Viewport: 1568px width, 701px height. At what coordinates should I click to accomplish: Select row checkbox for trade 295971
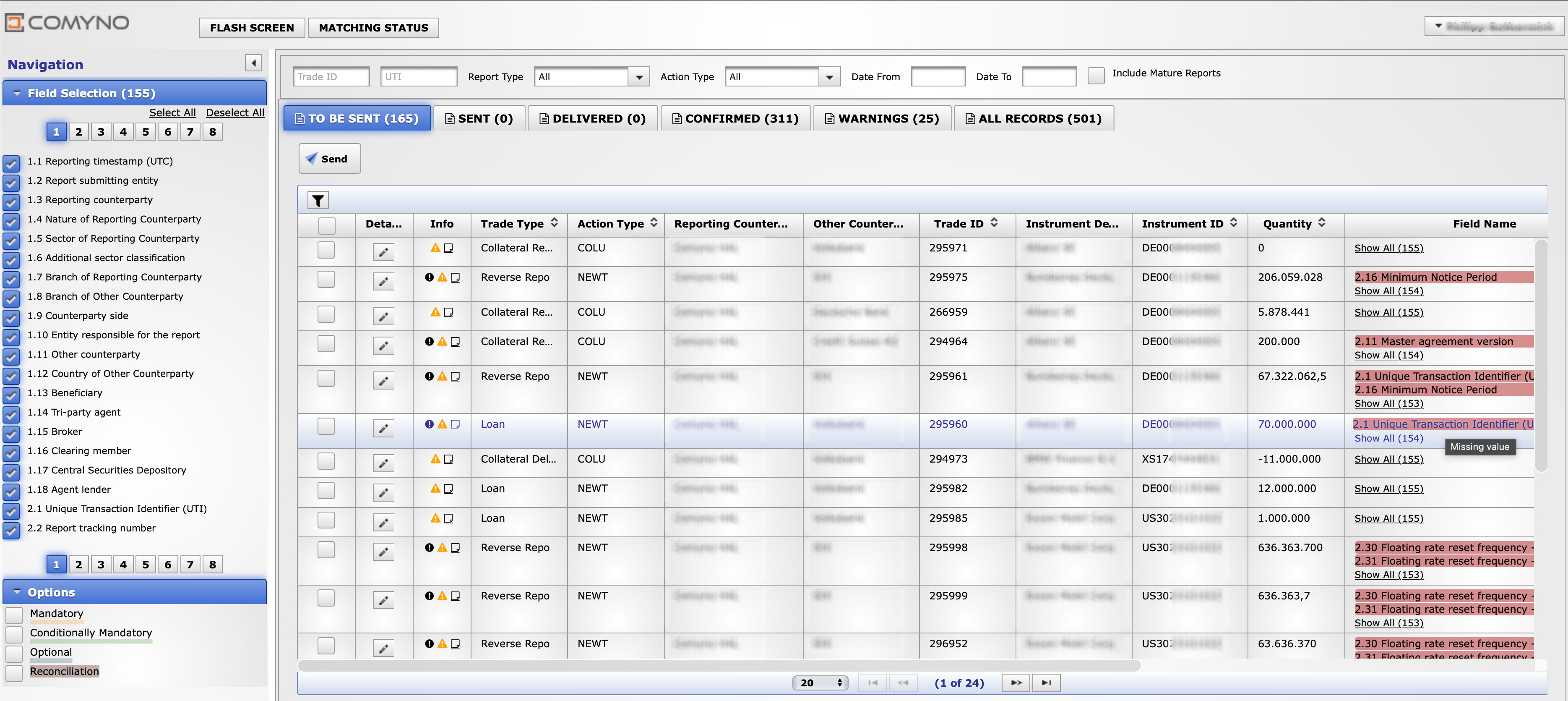[x=326, y=250]
